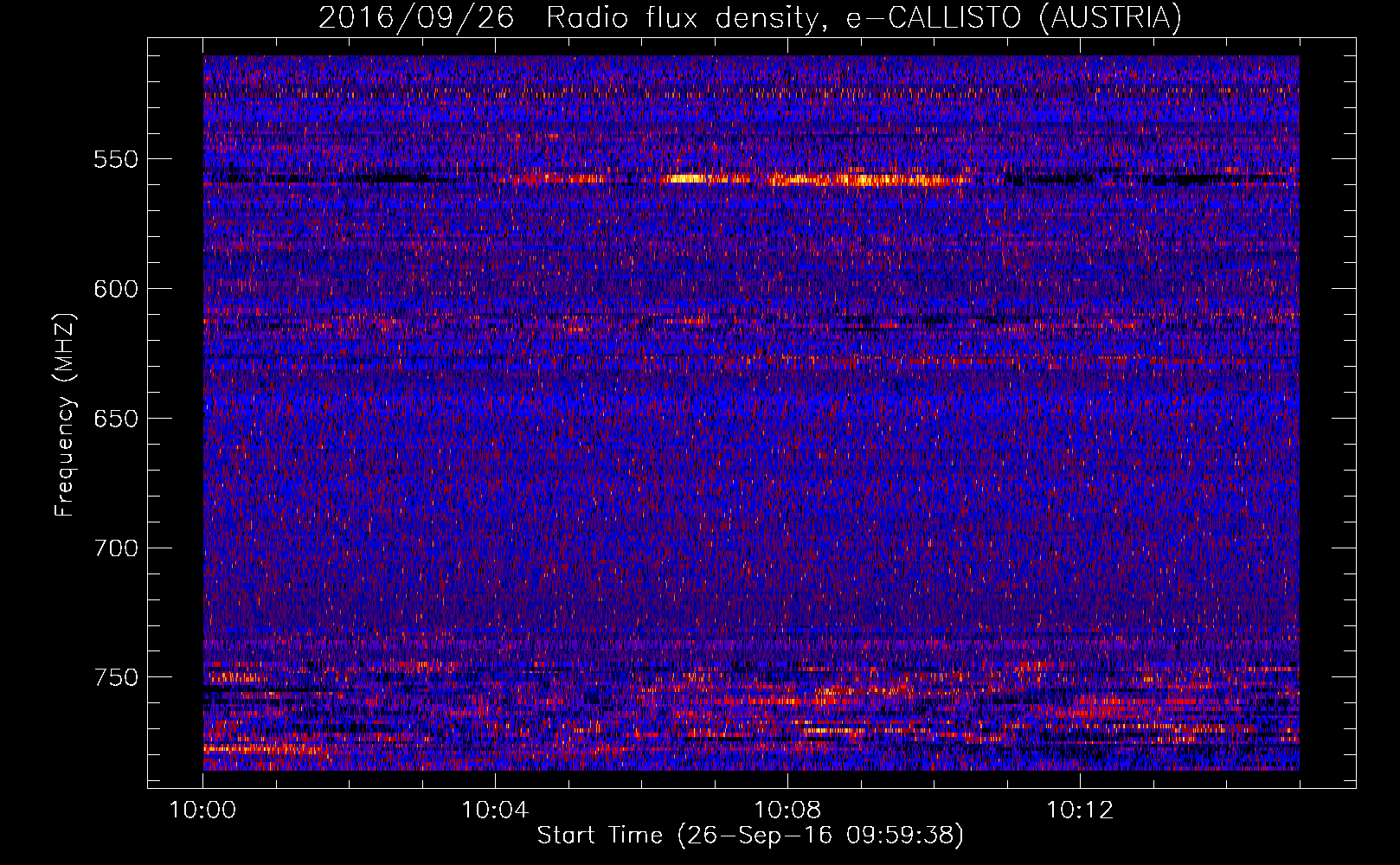Viewport: 1400px width, 865px height.
Task: Click the 550 frequency axis label
Action: coord(116,159)
